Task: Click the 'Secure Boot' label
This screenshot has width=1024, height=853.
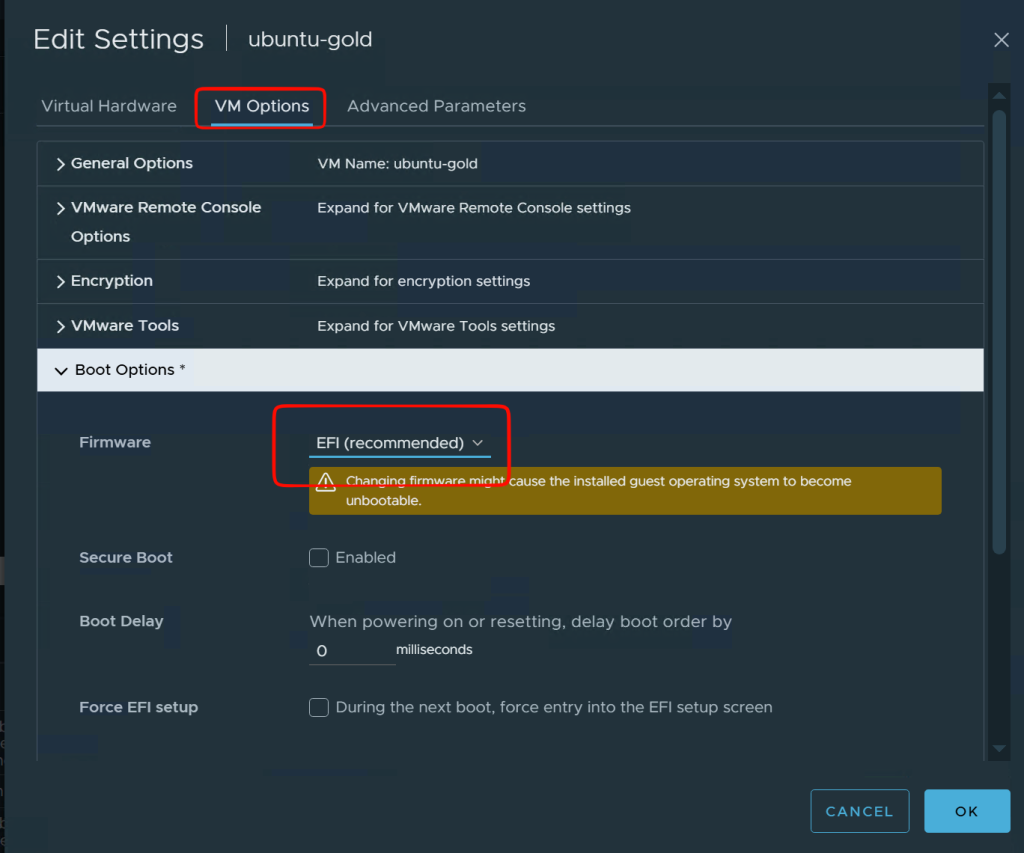Action: (126, 557)
